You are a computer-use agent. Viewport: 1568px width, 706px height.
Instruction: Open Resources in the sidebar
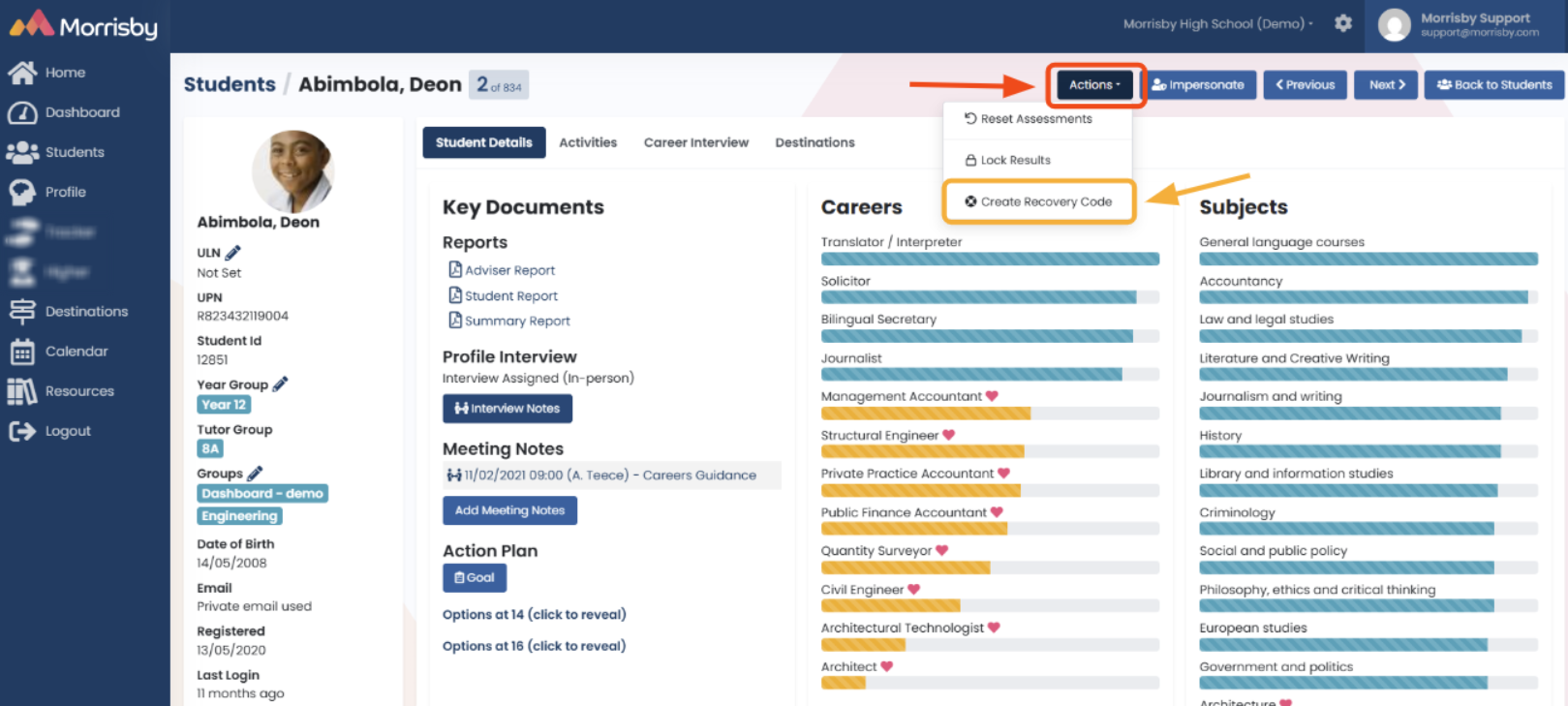61,391
